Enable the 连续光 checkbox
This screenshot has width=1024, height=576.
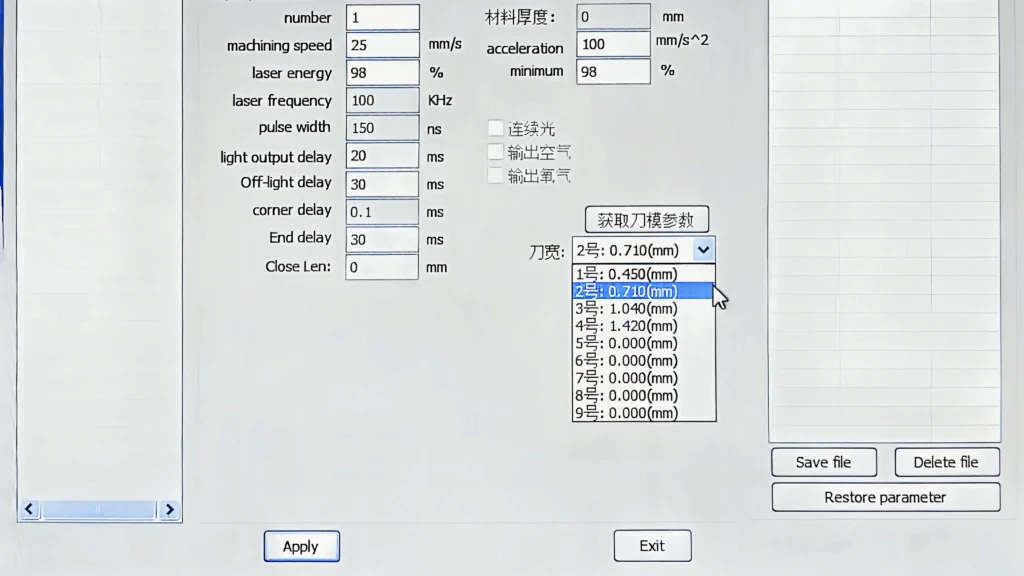coord(496,128)
